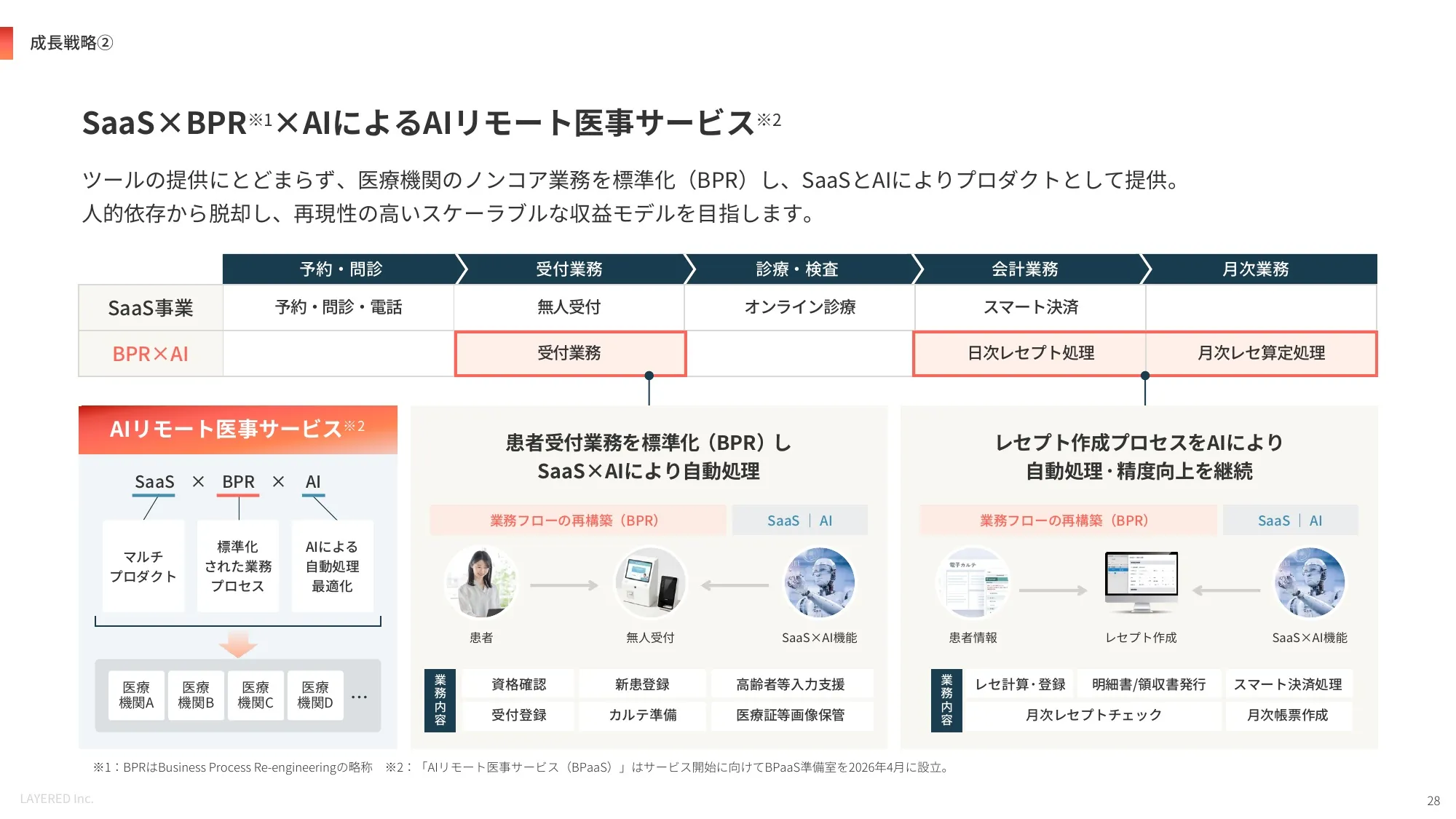Click the AIリモート医事サービス orange banner
Viewport: 1456px width, 819px height.
tap(238, 430)
